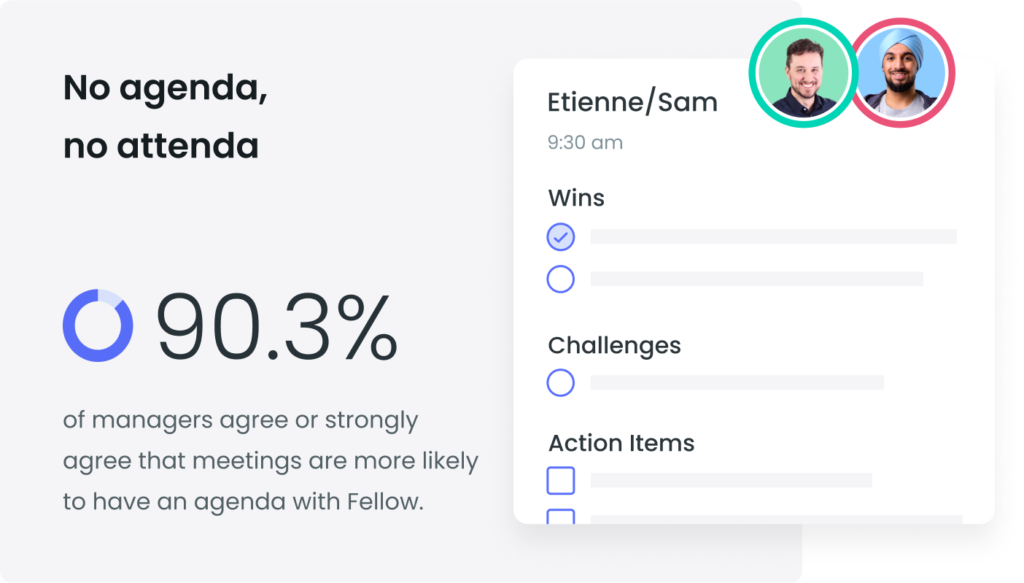The height and width of the screenshot is (583, 1024).
Task: Click the "No agenda, no attenda" headline
Action: point(165,116)
